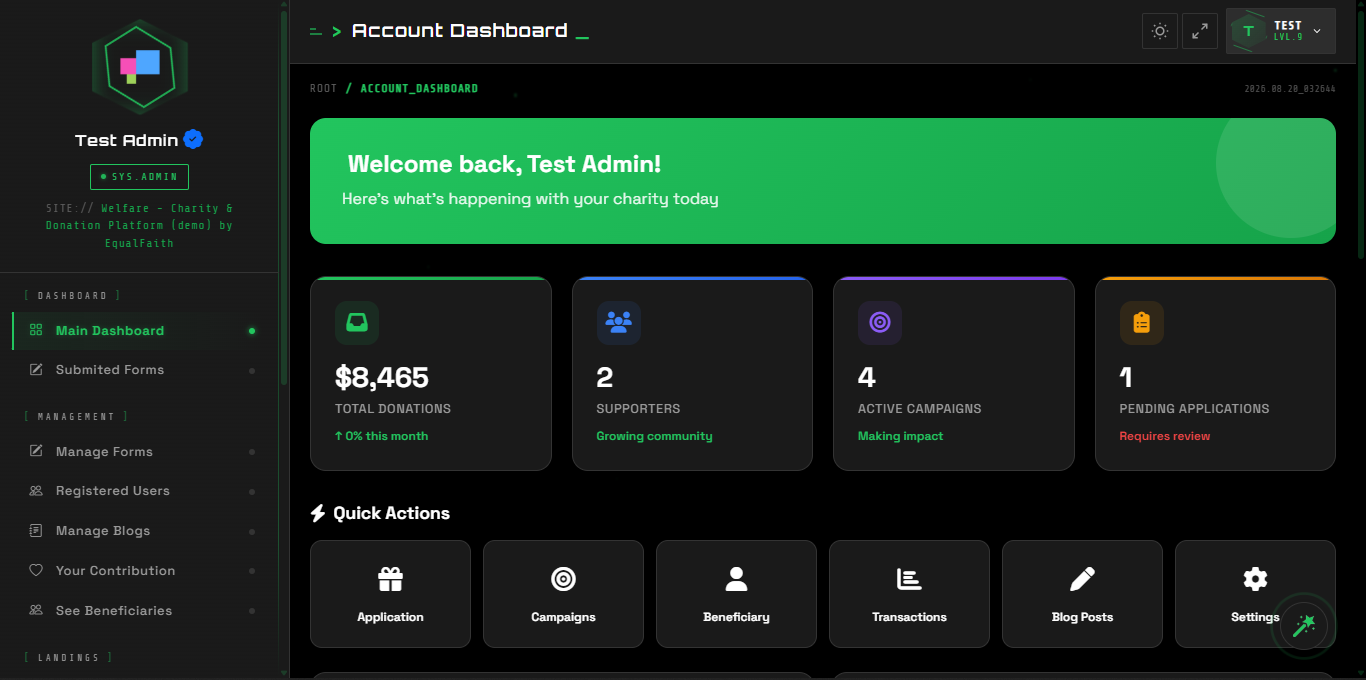The height and width of the screenshot is (680, 1366).
Task: Open the Blog Posts quick action
Action: [1082, 594]
